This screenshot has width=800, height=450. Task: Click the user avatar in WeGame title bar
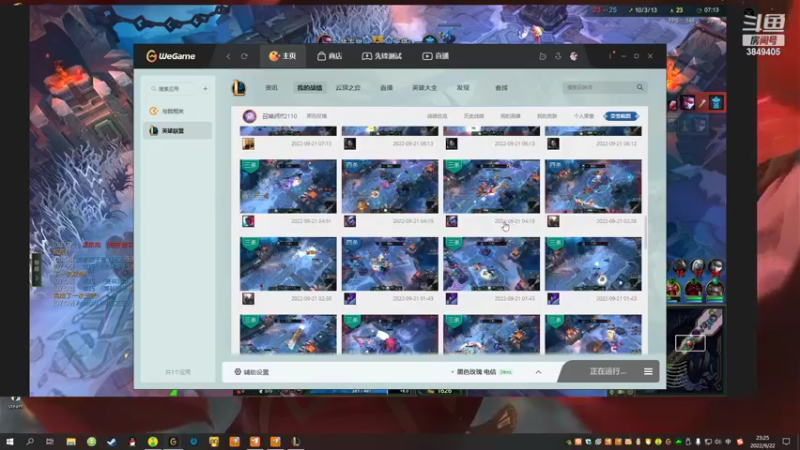coord(574,56)
